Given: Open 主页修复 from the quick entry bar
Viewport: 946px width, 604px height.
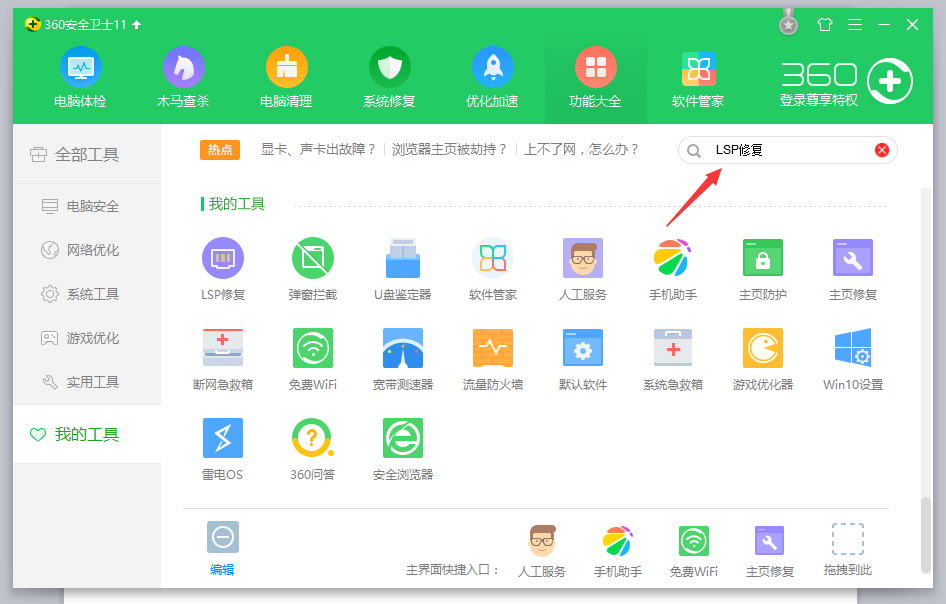Looking at the screenshot, I should [x=770, y=551].
